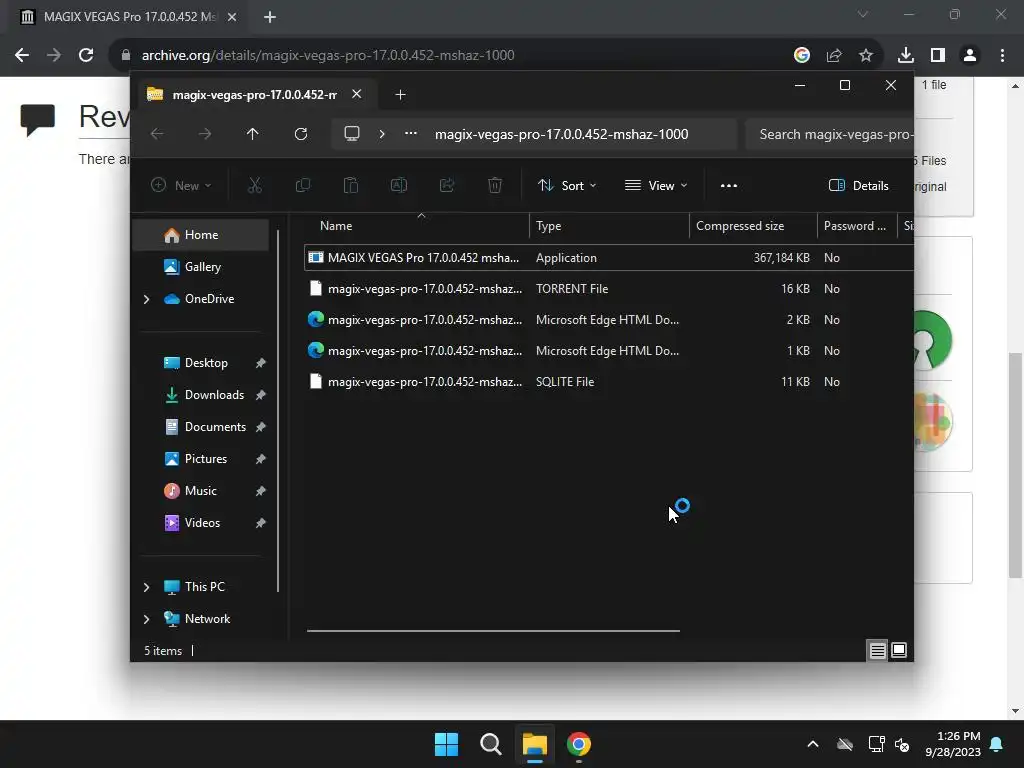
Task: Sort by the Password column header
Action: coord(857,226)
